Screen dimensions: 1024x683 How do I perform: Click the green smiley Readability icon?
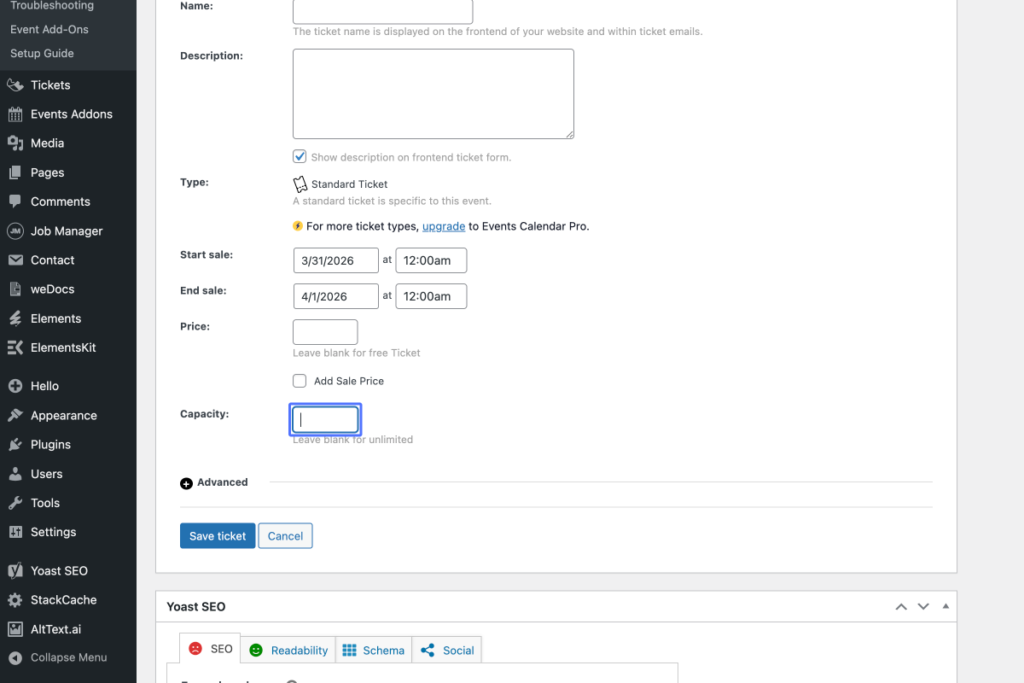point(256,650)
